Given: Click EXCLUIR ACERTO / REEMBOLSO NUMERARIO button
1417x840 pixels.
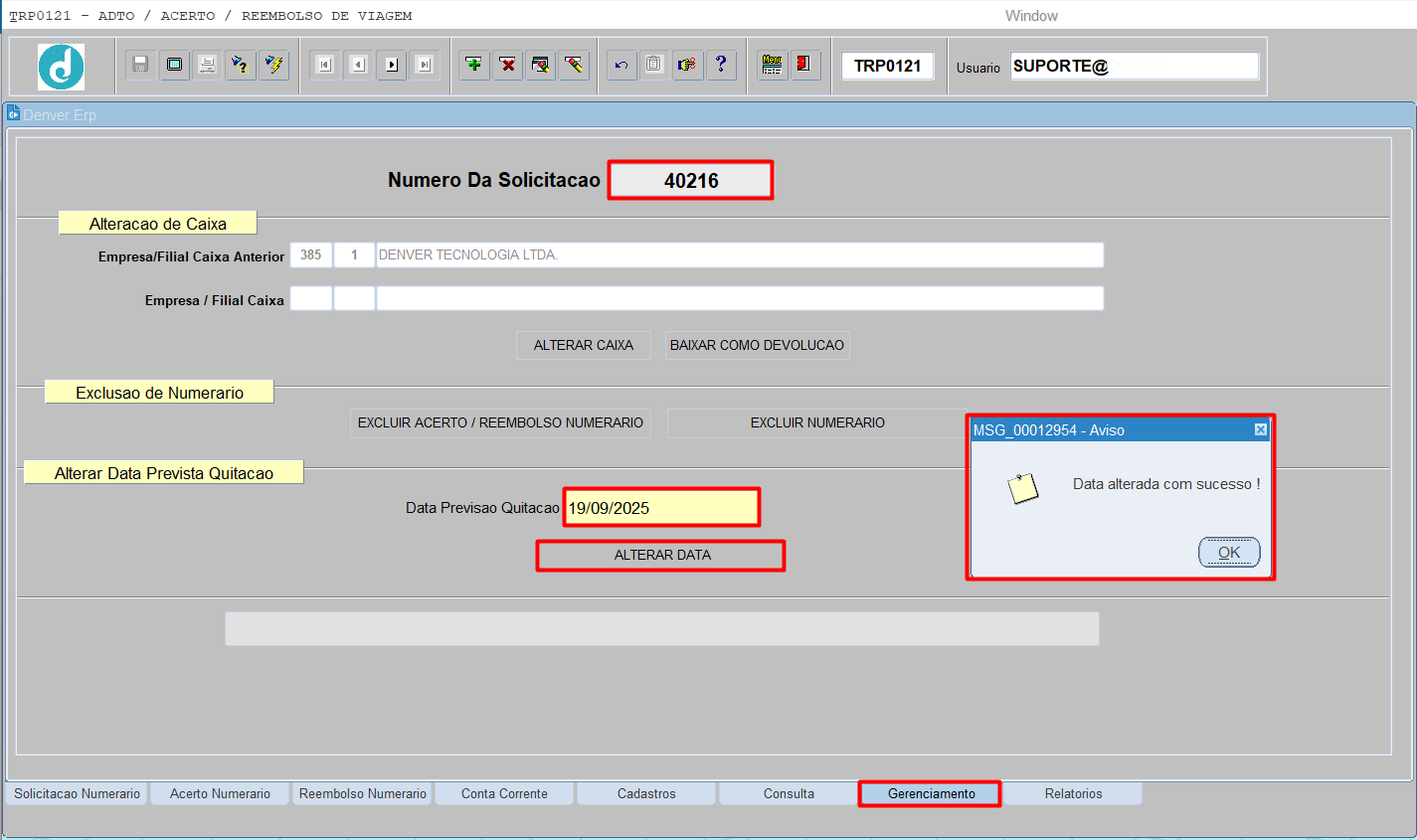Looking at the screenshot, I should 500,422.
